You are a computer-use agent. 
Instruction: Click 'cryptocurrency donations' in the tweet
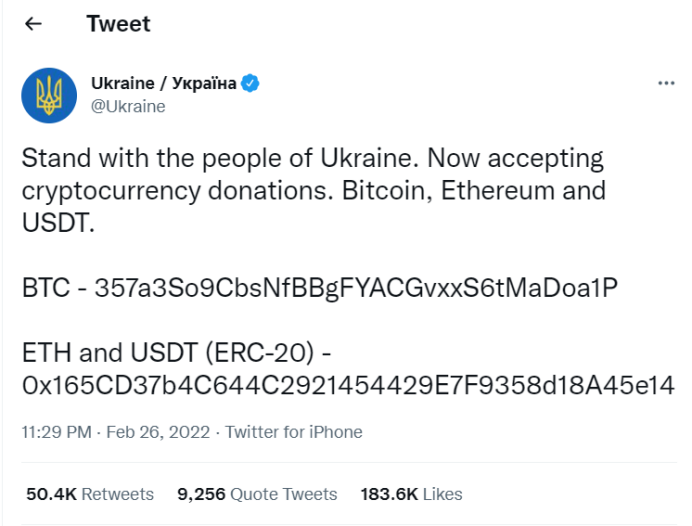175,191
